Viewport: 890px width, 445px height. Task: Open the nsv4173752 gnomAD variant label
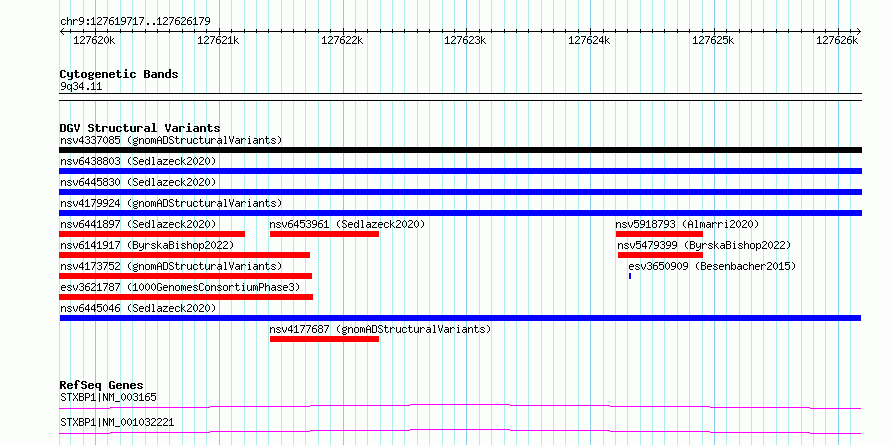click(x=171, y=266)
